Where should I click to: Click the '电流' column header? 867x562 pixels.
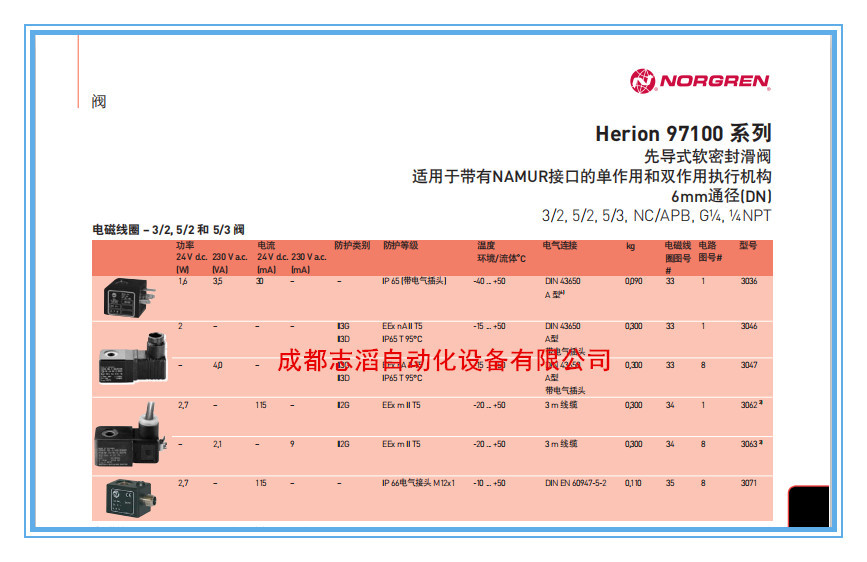click(266, 245)
